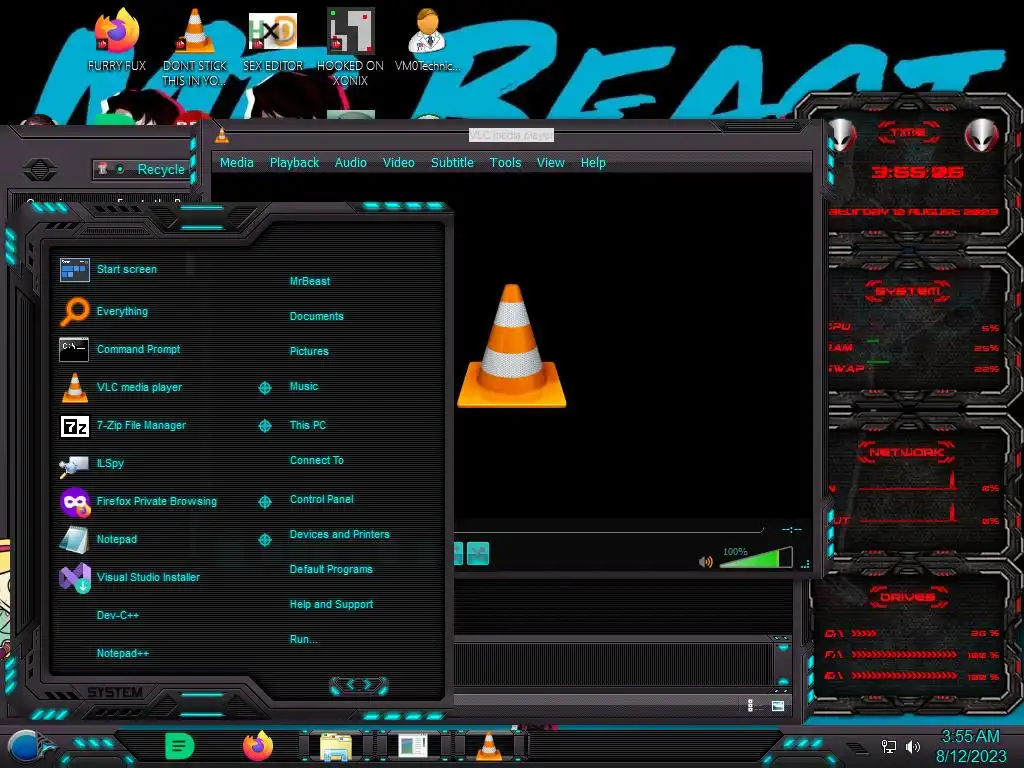Open VLC's View menu
Screen dimensions: 1024x768
551,163
